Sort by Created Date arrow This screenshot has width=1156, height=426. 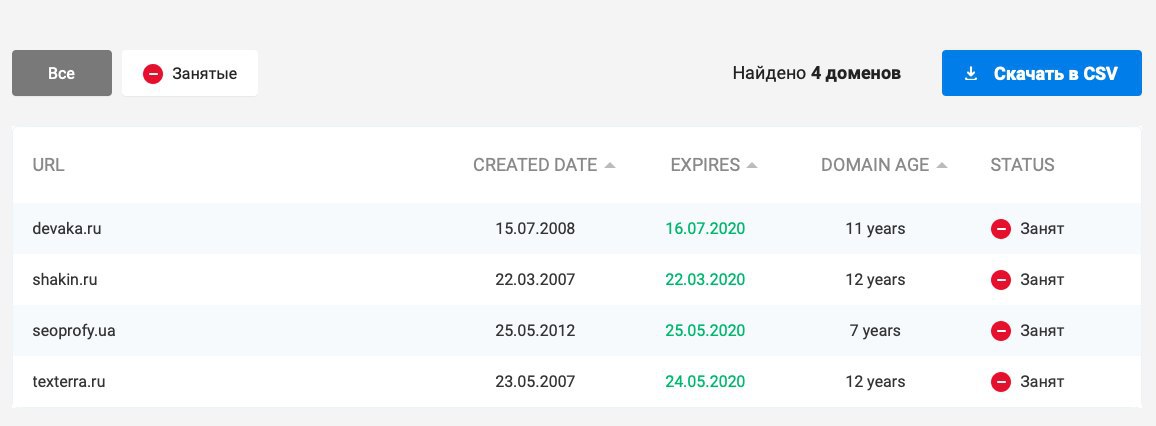pos(610,166)
